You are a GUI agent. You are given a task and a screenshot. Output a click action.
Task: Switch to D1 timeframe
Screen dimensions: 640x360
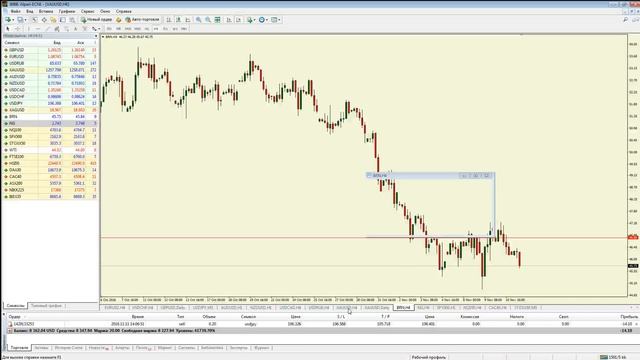(x=165, y=29)
